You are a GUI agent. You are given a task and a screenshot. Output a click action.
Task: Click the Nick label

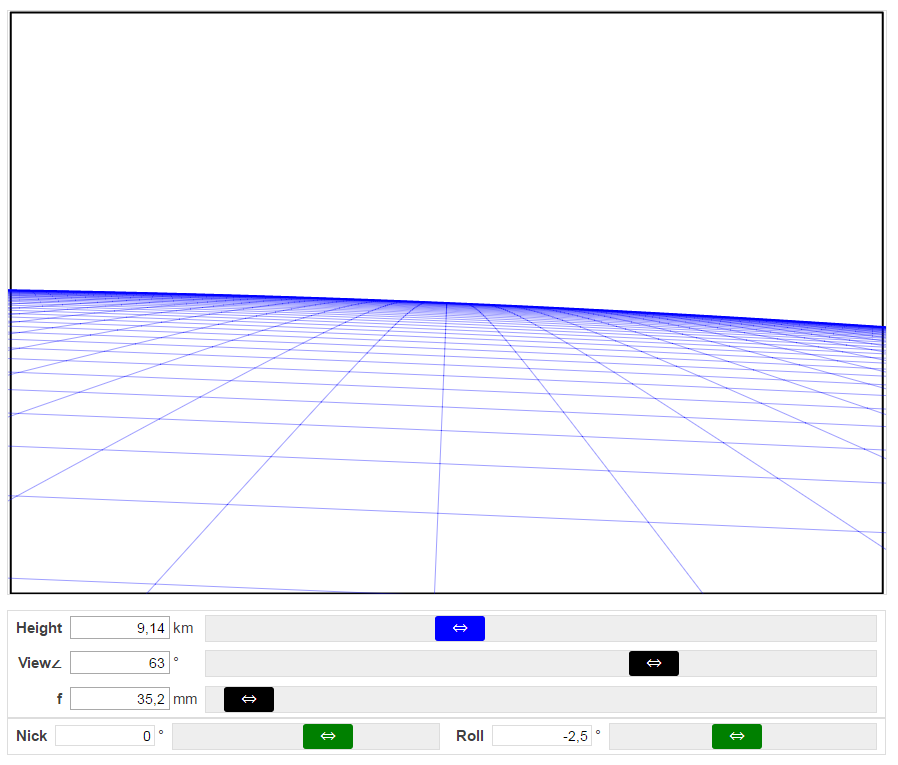[32, 736]
